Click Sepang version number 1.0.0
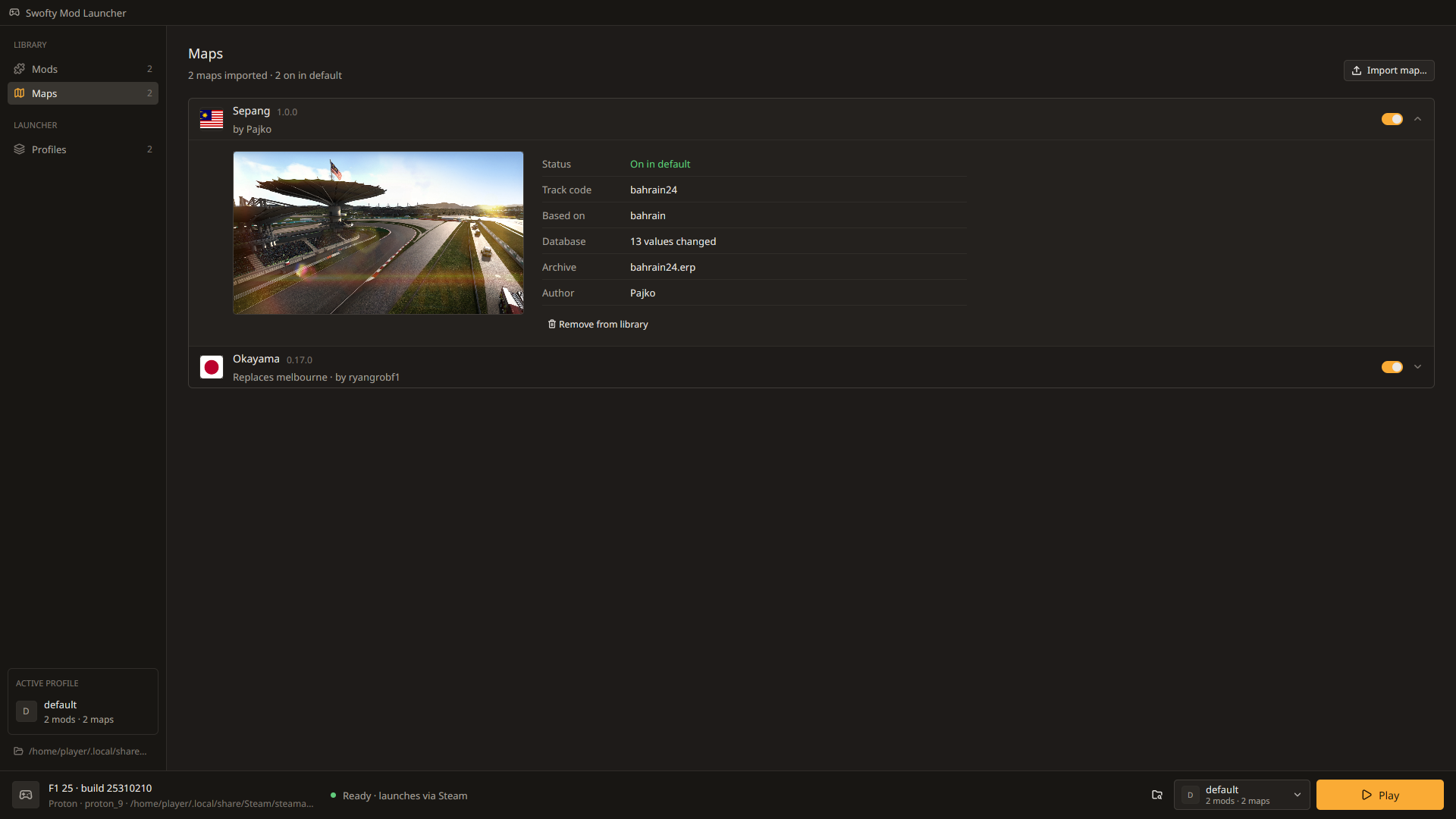The image size is (1456, 819). click(287, 112)
